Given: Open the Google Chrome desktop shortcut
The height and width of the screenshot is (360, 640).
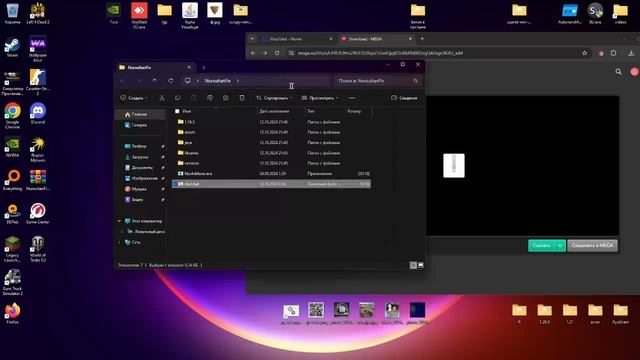Looking at the screenshot, I should click(12, 116).
